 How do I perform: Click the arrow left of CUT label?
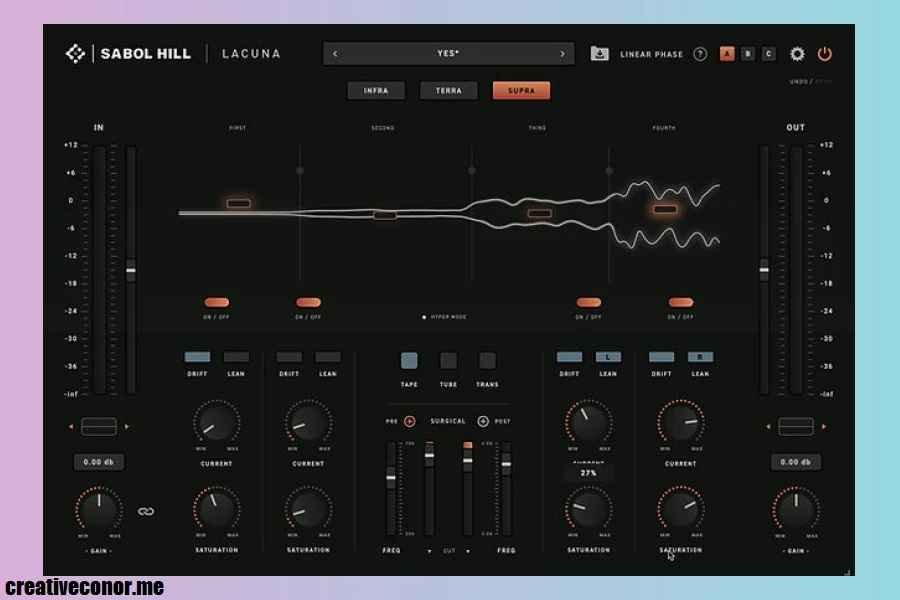pos(429,551)
